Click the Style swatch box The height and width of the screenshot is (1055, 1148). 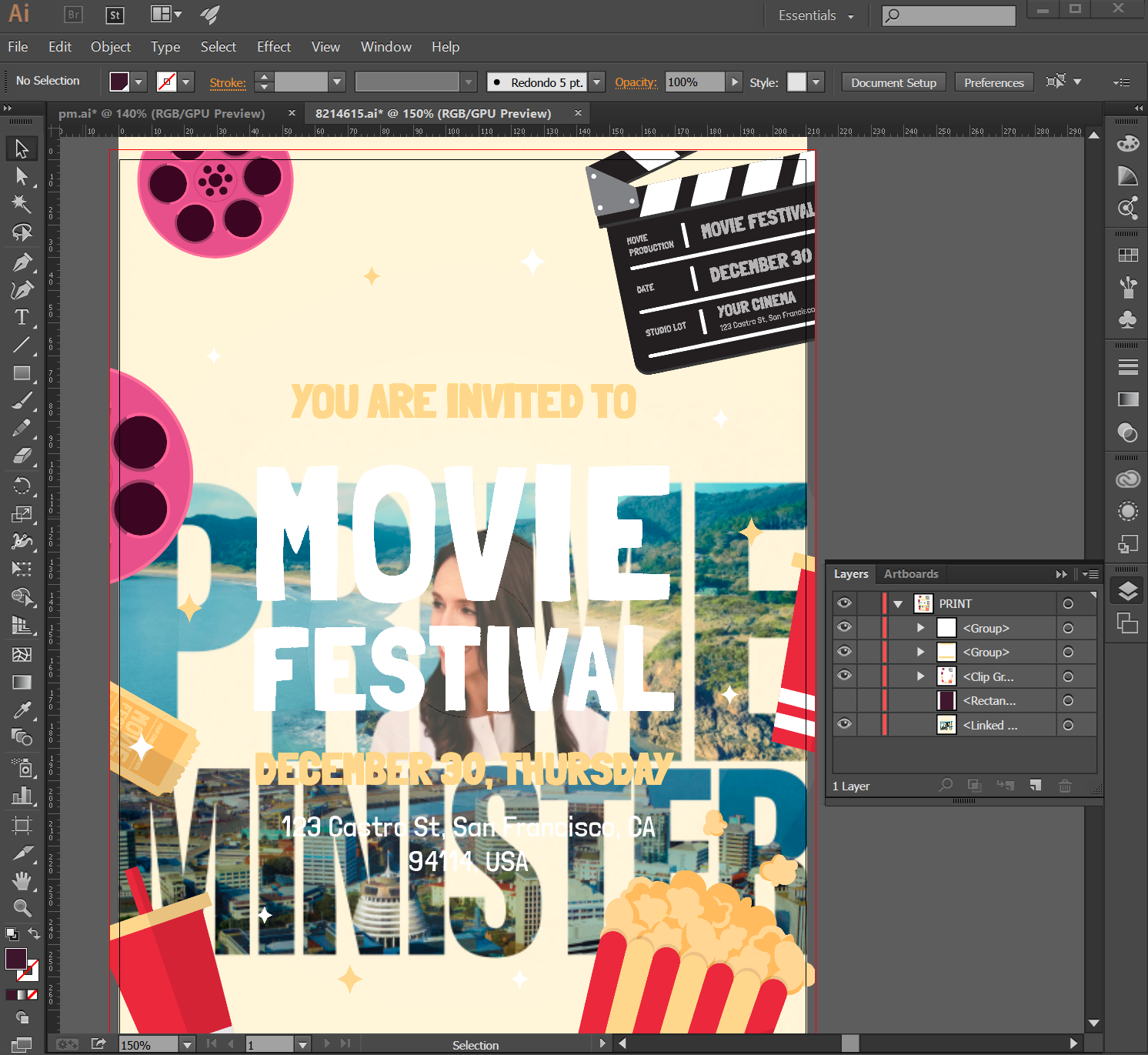click(x=797, y=82)
